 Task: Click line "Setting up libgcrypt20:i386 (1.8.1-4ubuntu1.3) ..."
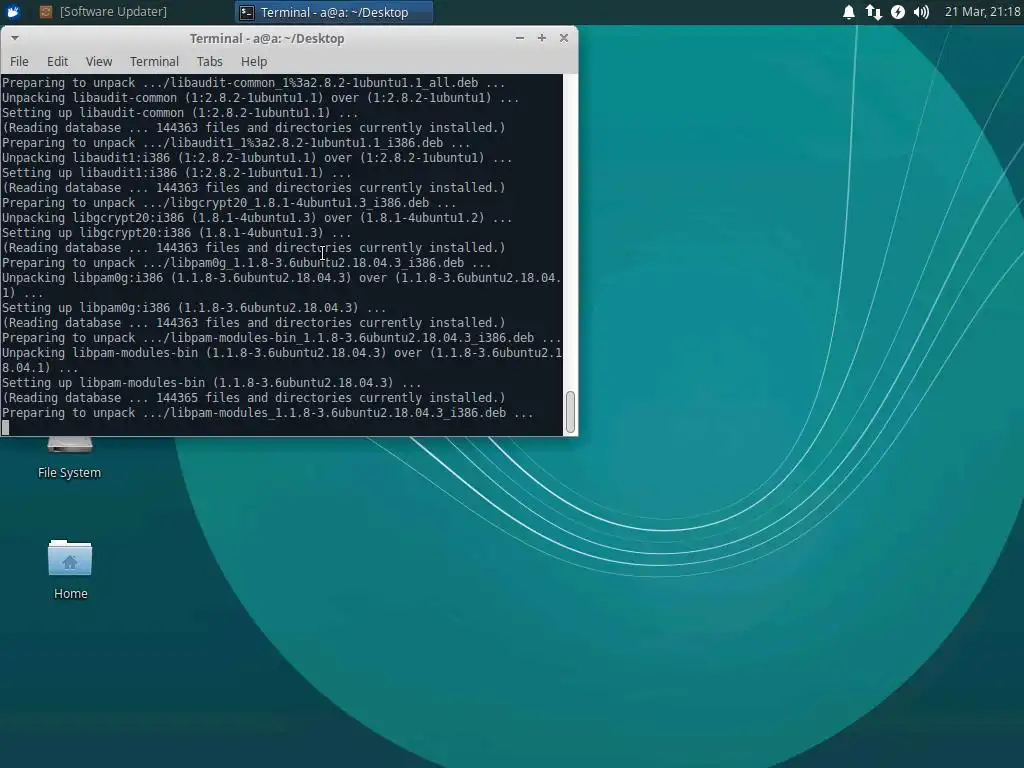click(176, 232)
